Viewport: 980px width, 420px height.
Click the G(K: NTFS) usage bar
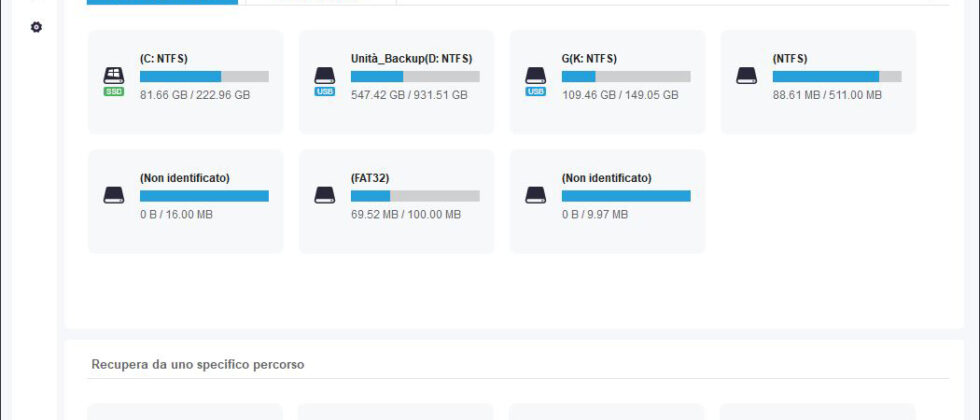coord(626,76)
